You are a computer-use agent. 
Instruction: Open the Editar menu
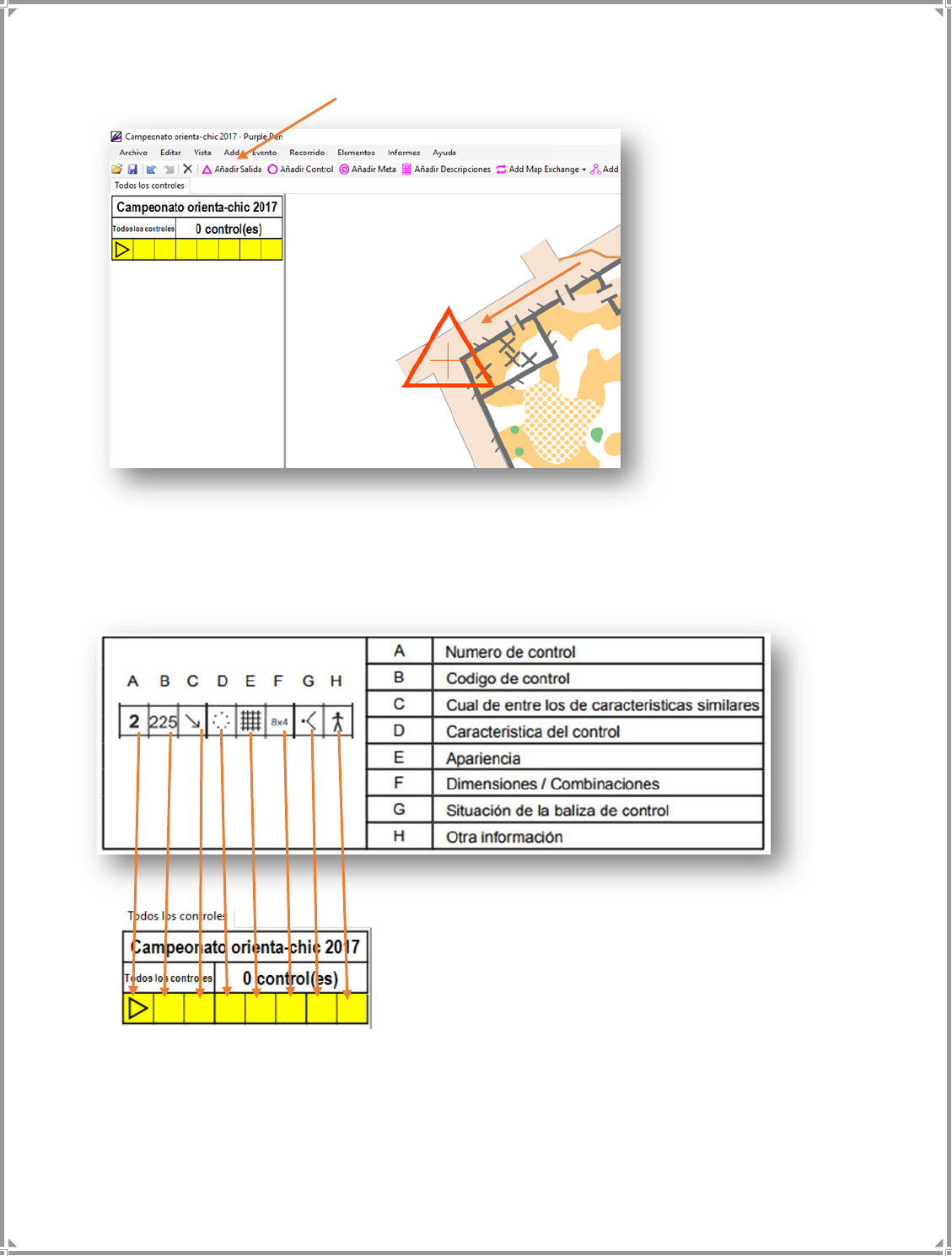tap(170, 153)
